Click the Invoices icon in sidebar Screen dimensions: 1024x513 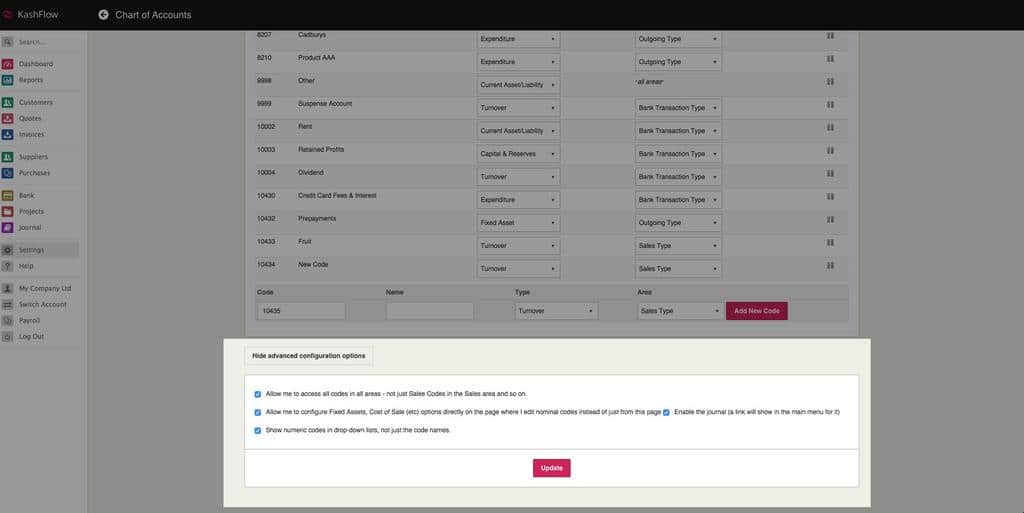8,135
